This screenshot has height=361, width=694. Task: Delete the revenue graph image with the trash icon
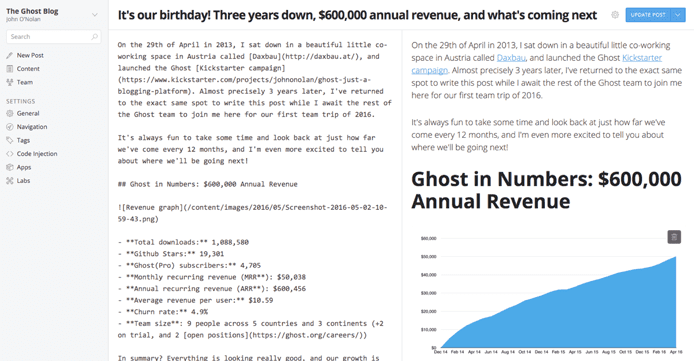pyautogui.click(x=674, y=237)
